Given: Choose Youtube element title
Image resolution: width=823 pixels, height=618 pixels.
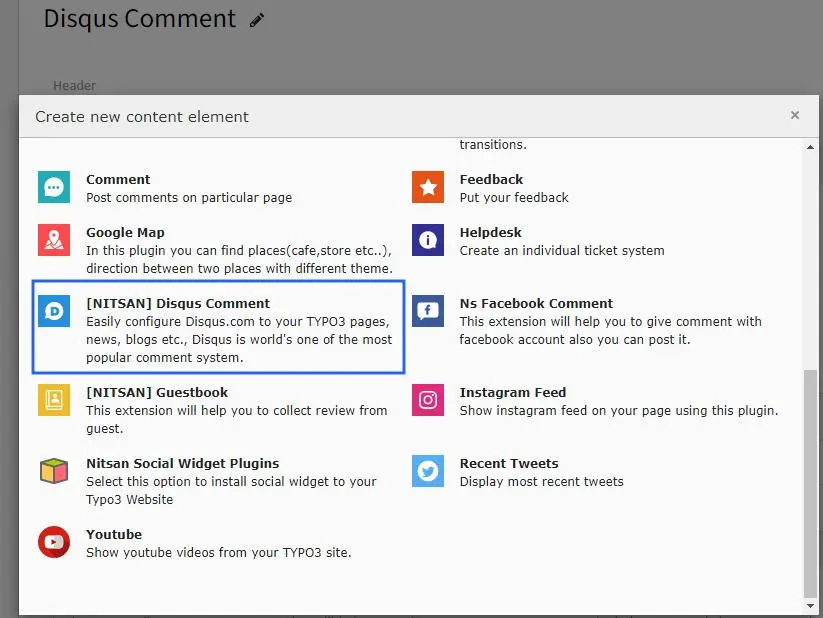Looking at the screenshot, I should (x=114, y=535).
